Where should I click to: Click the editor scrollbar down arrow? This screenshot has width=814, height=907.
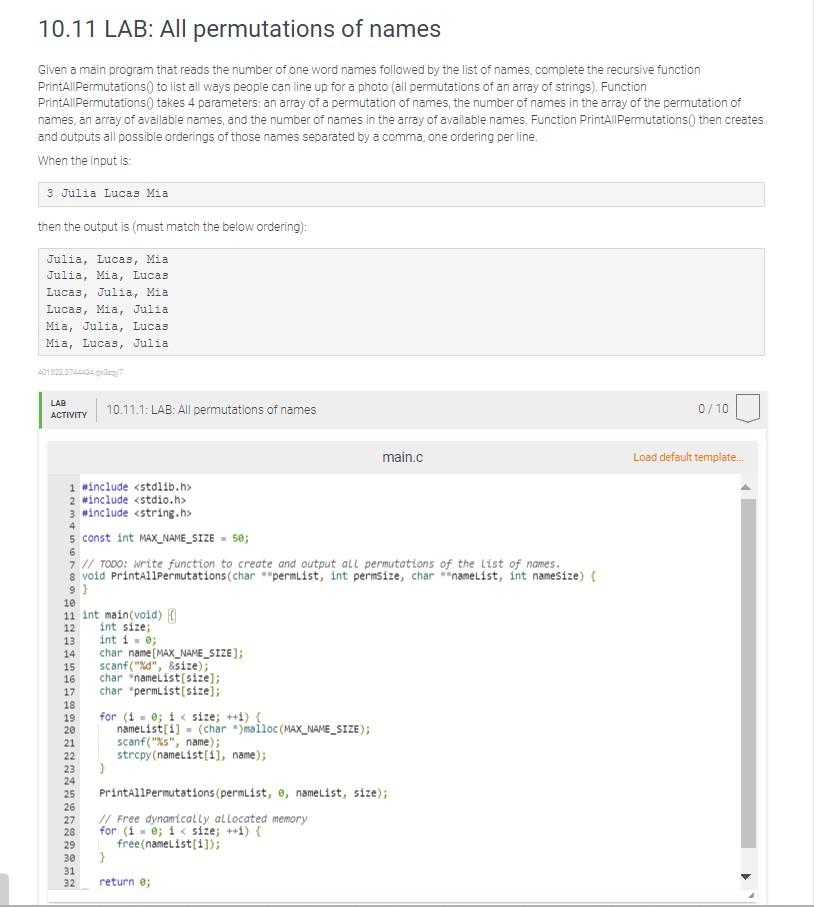click(x=746, y=876)
